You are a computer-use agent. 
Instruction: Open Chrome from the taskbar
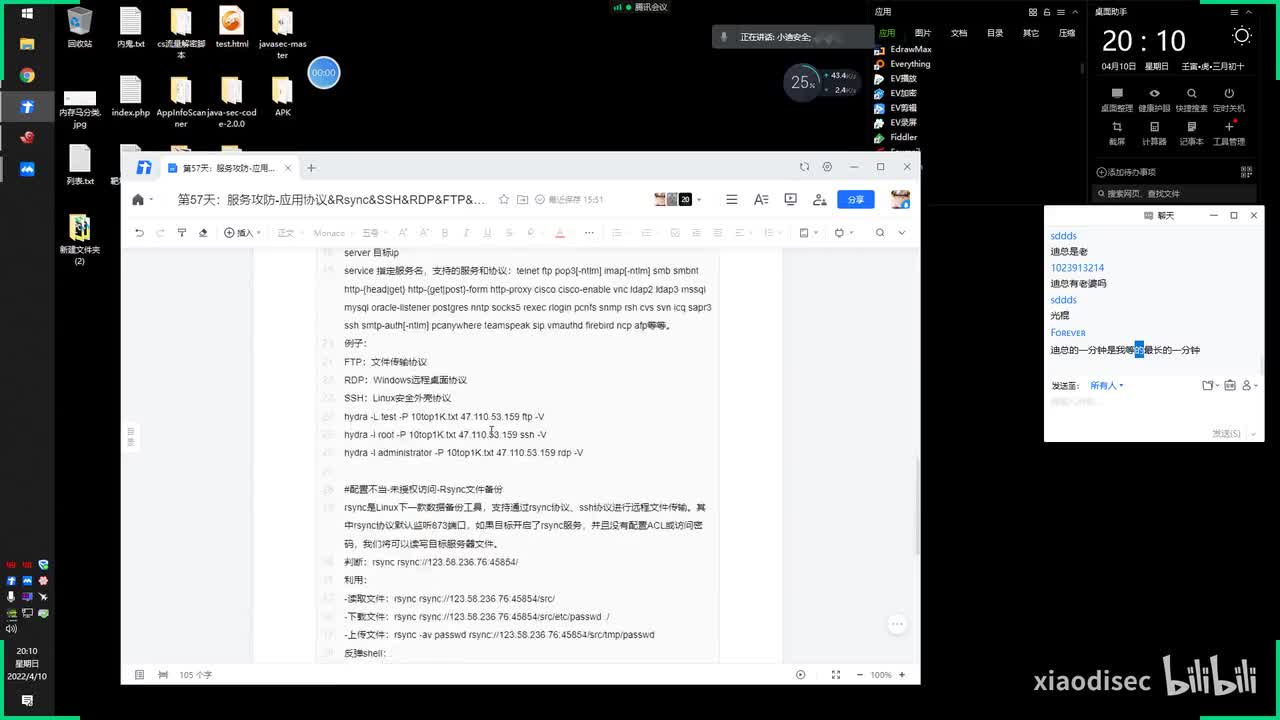click(27, 75)
